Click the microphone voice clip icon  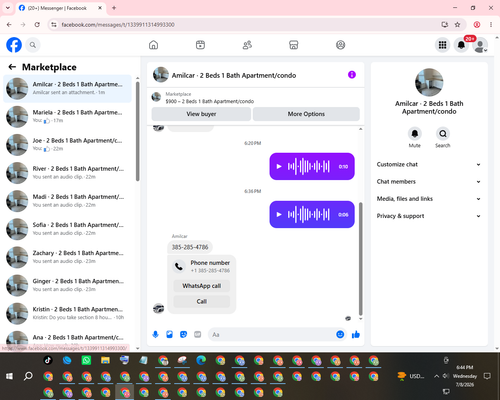coord(155,334)
